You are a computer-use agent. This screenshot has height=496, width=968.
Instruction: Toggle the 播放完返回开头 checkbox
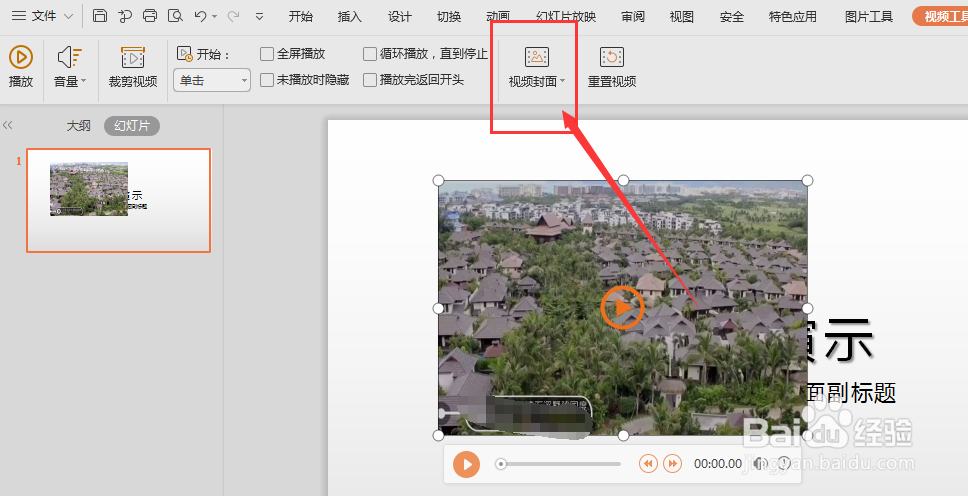370,80
